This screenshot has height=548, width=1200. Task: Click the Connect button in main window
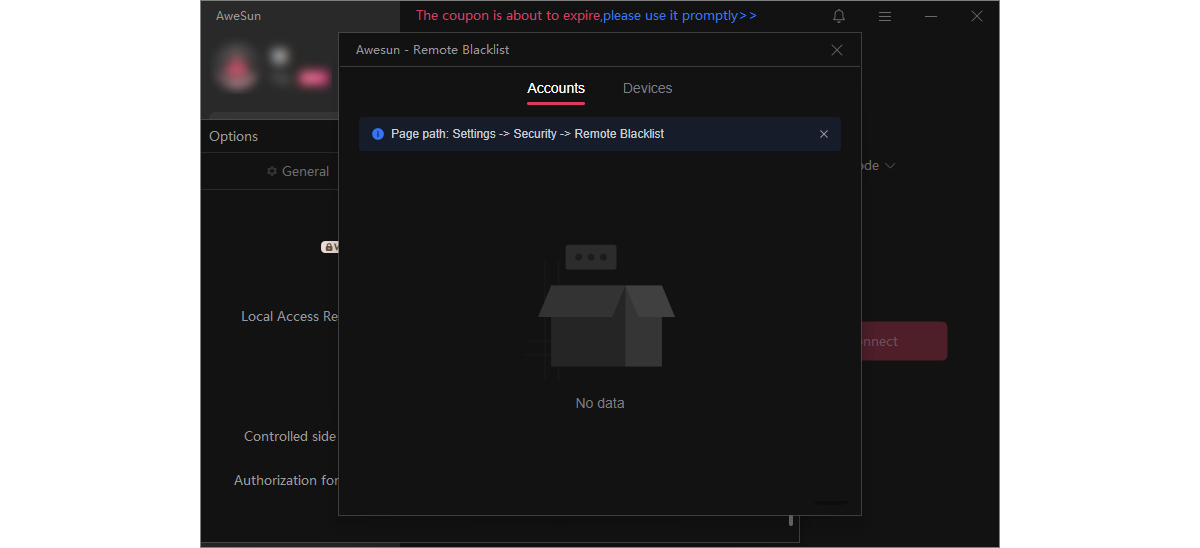[904, 341]
